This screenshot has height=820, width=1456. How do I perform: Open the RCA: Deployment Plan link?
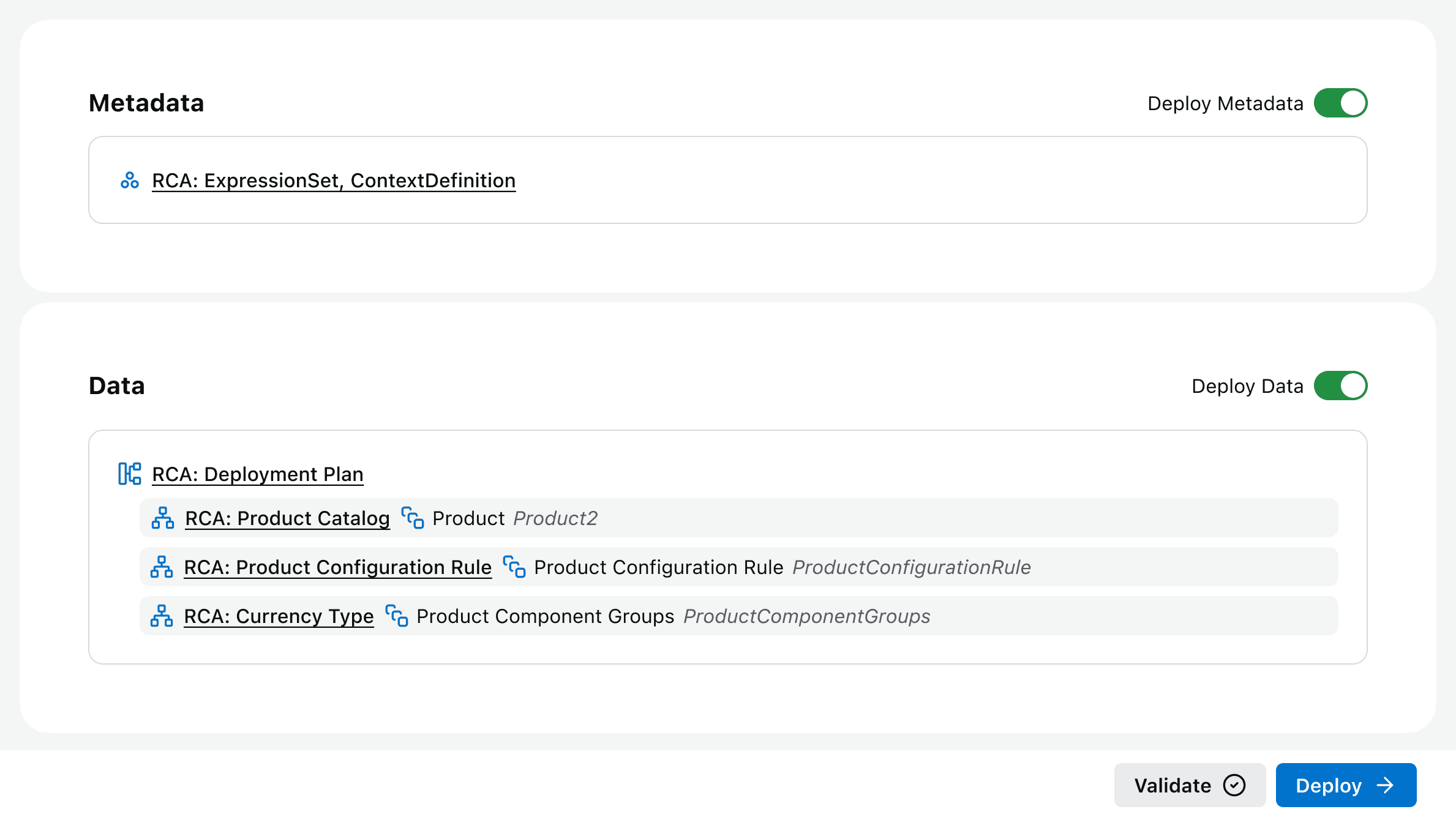click(258, 474)
